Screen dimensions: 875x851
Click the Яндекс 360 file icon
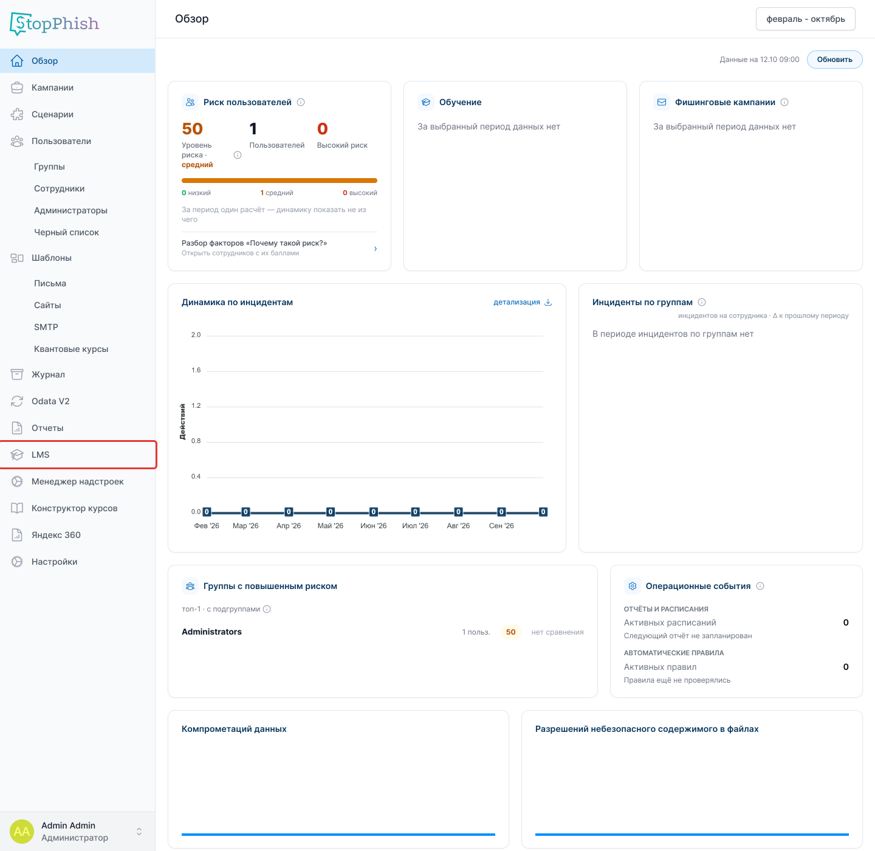pos(17,535)
